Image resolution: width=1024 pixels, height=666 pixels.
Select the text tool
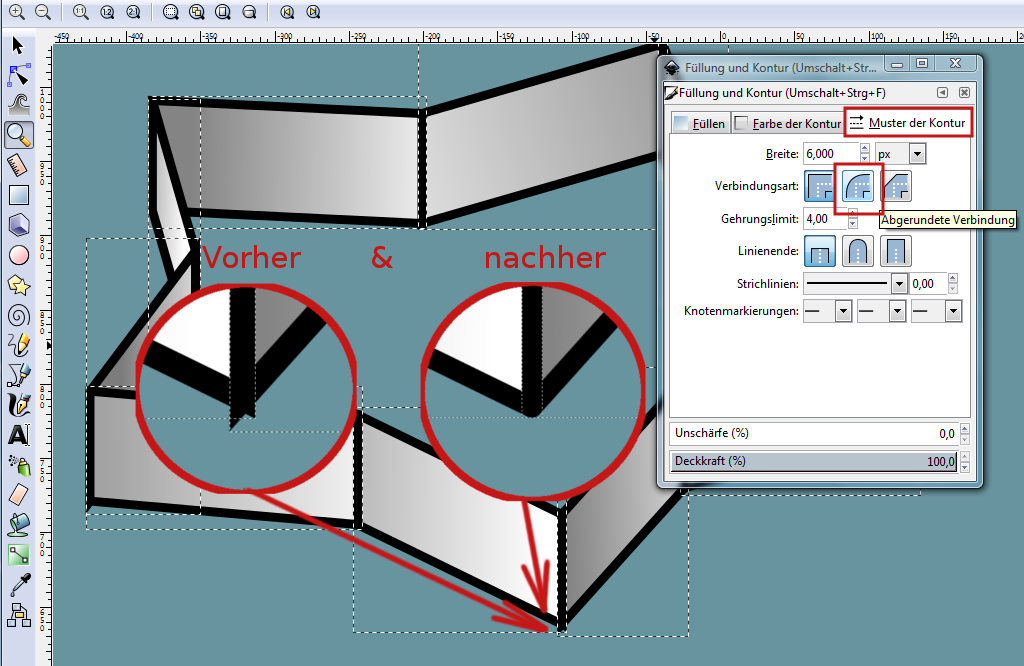(x=18, y=435)
